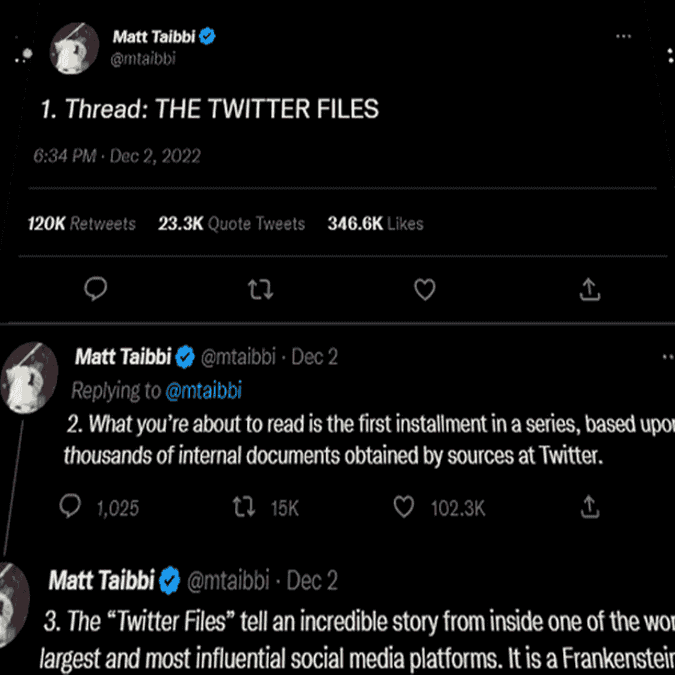Click blue verified badge in the top header
Screen dimensions: 675x675
[x=209, y=37]
